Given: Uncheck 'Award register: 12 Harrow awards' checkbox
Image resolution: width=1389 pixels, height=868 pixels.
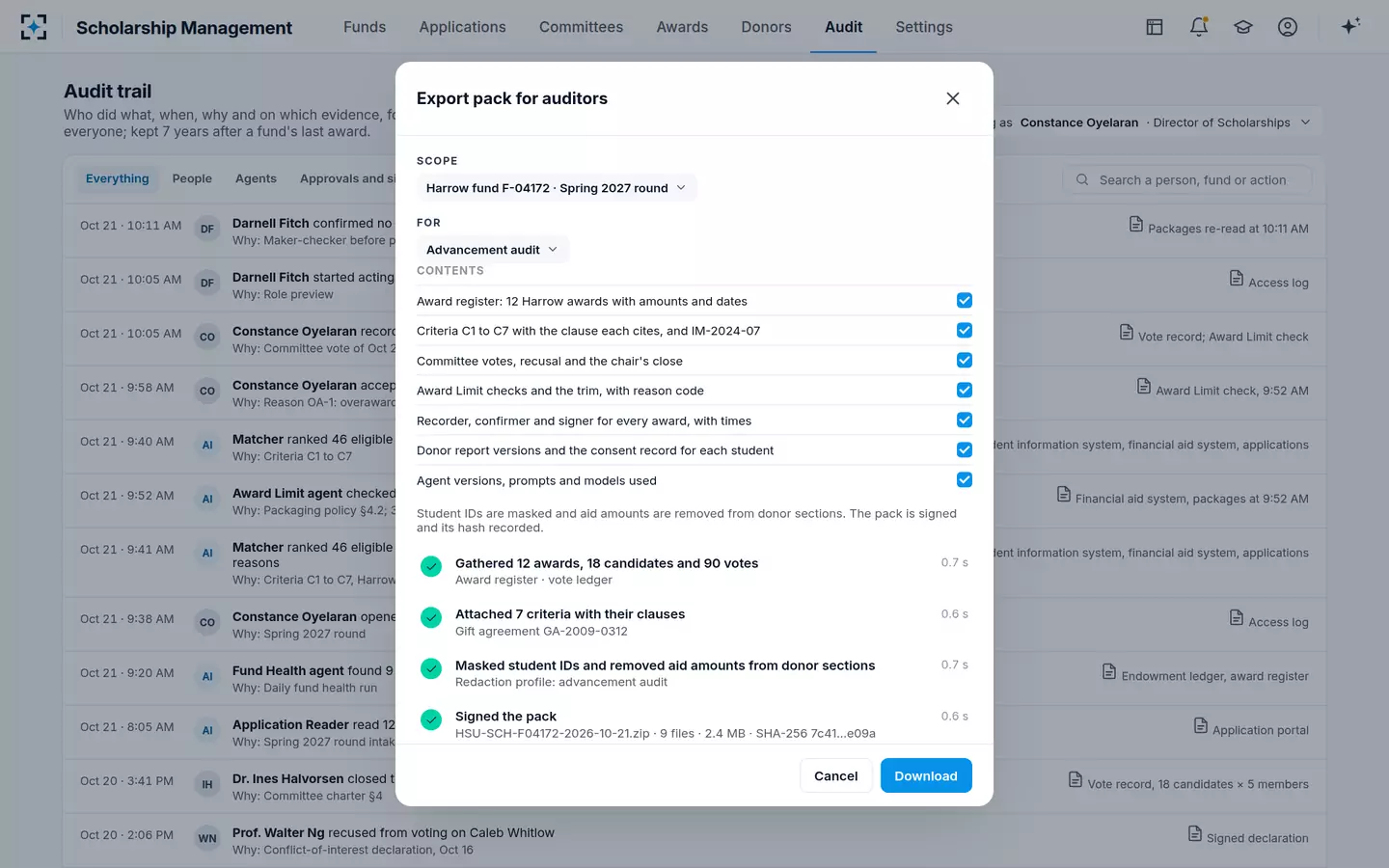Looking at the screenshot, I should (965, 301).
